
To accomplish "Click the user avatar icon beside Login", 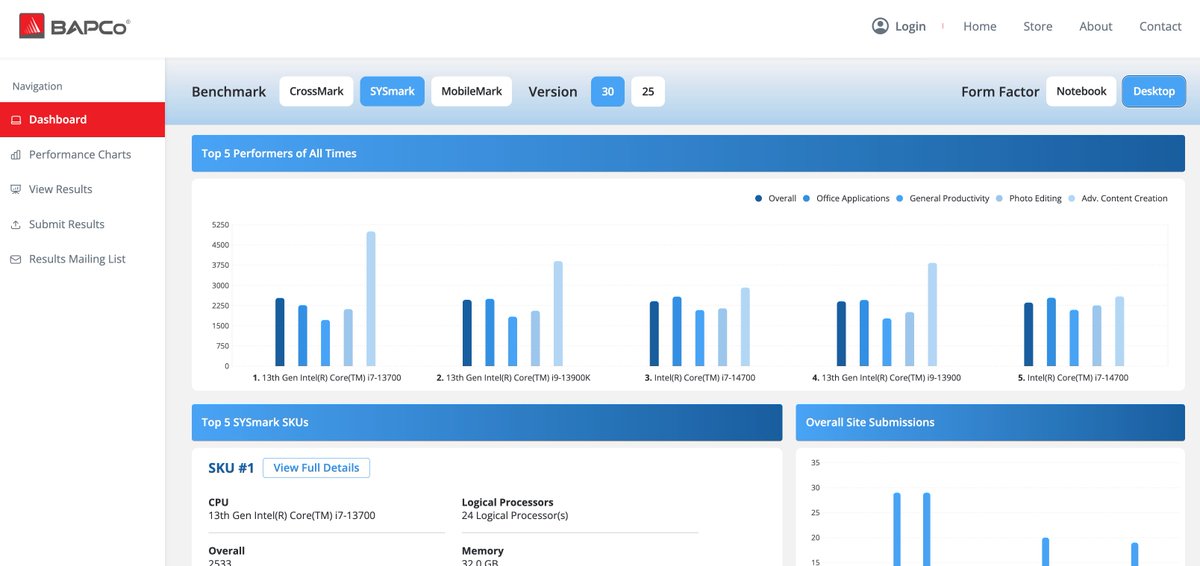I will pos(880,26).
